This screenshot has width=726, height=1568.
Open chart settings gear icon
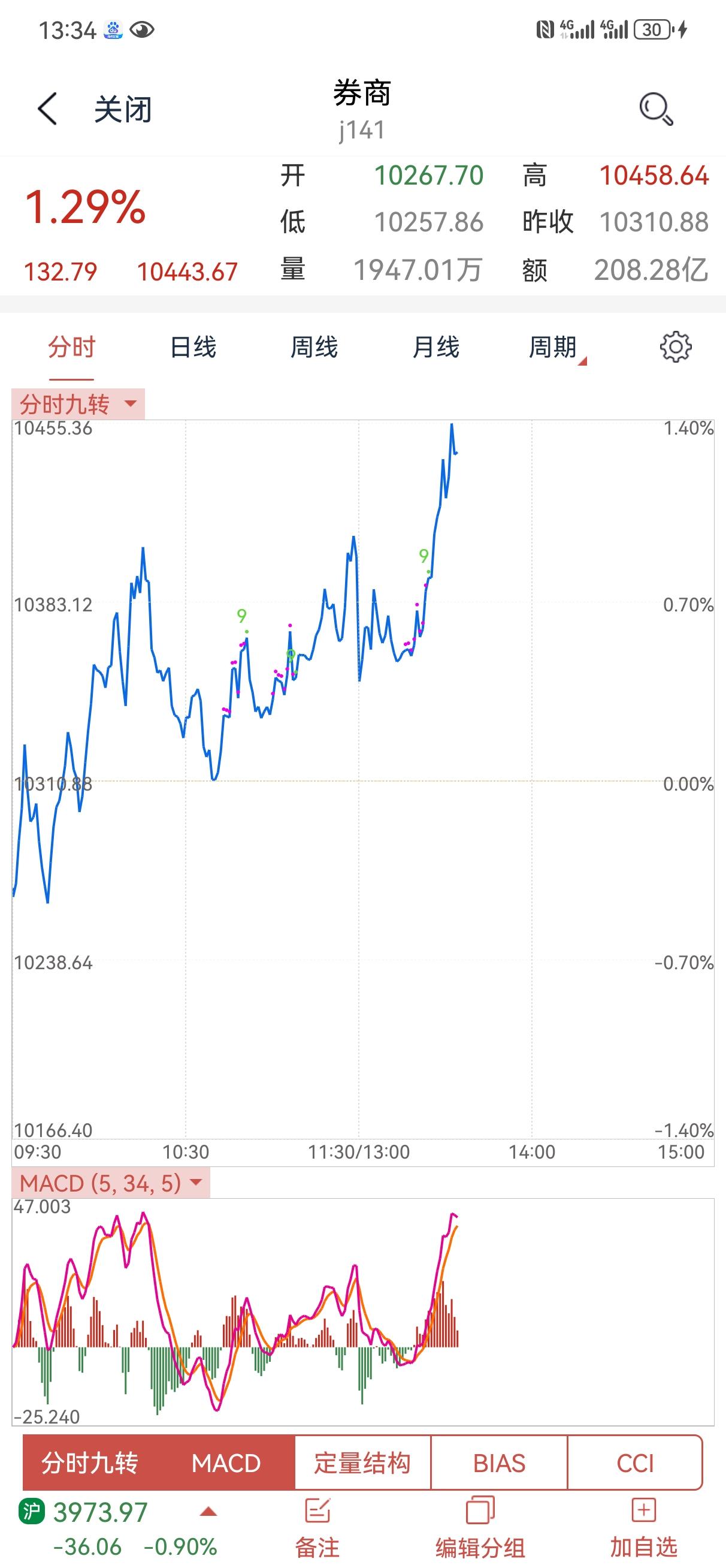(x=676, y=347)
